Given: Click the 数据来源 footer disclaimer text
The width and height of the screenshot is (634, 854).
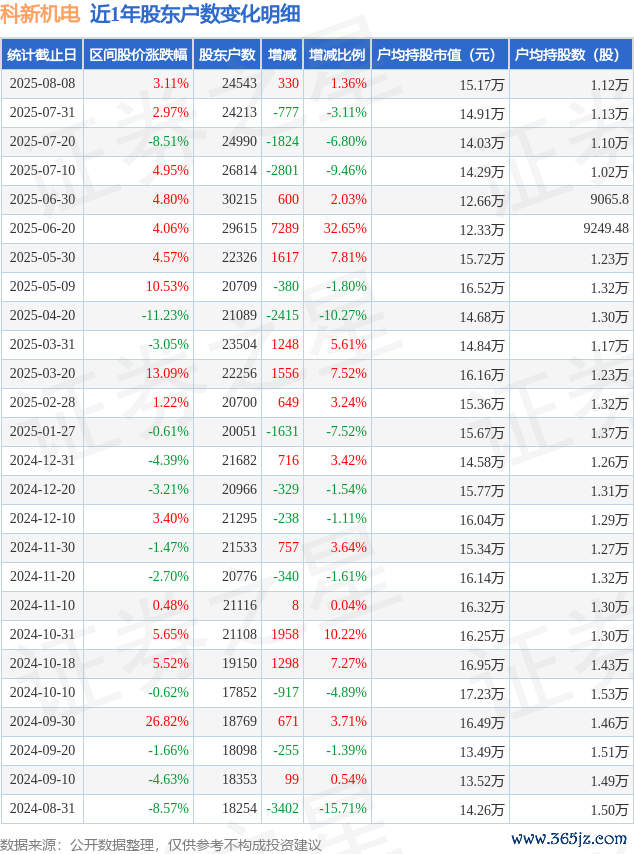Looking at the screenshot, I should coord(161,845).
